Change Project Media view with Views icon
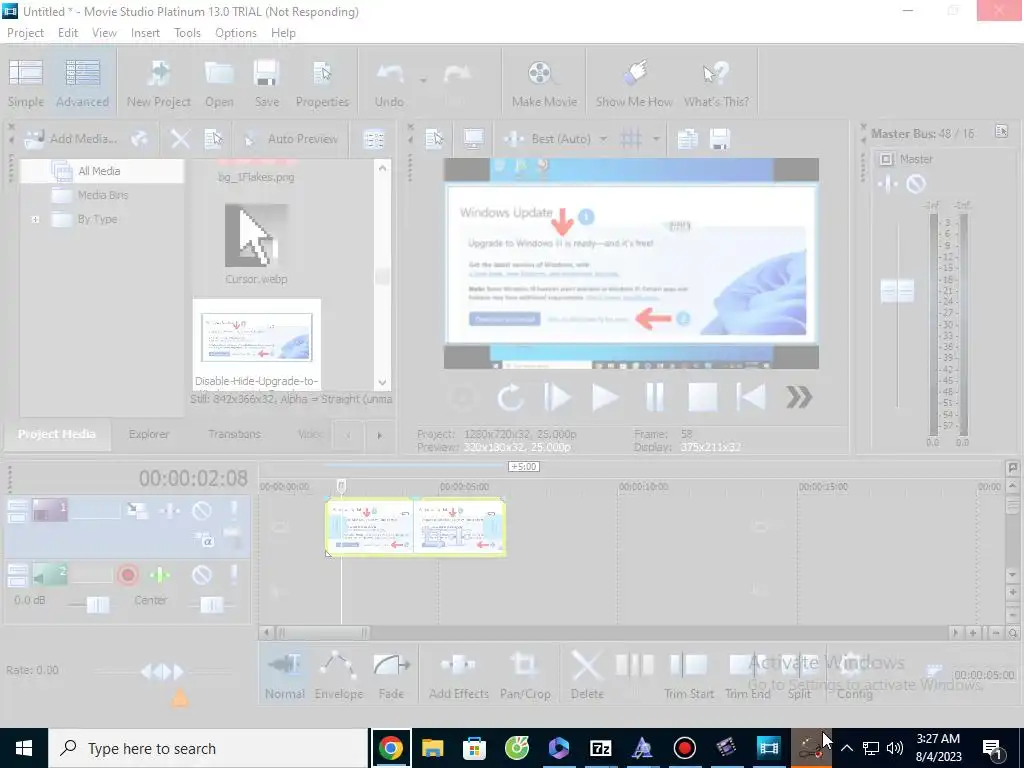The width and height of the screenshot is (1024, 768). click(x=374, y=139)
